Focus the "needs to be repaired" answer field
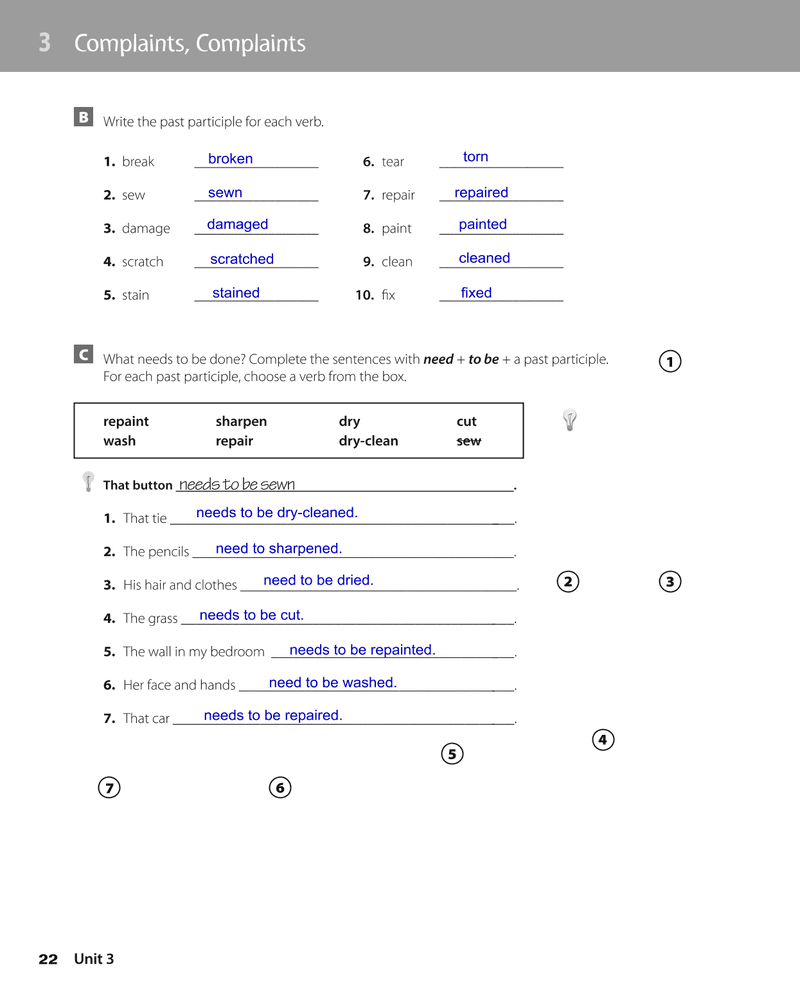 point(343,716)
